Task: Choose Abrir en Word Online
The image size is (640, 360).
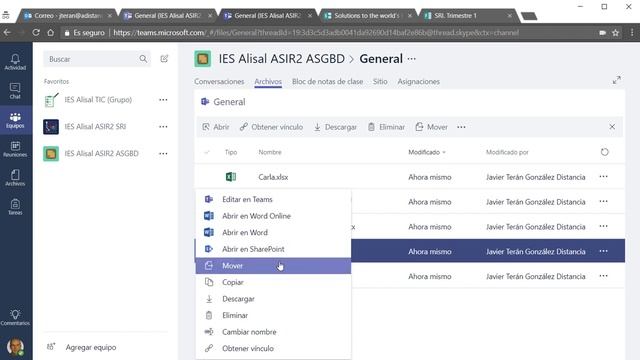Action: click(x=273, y=216)
